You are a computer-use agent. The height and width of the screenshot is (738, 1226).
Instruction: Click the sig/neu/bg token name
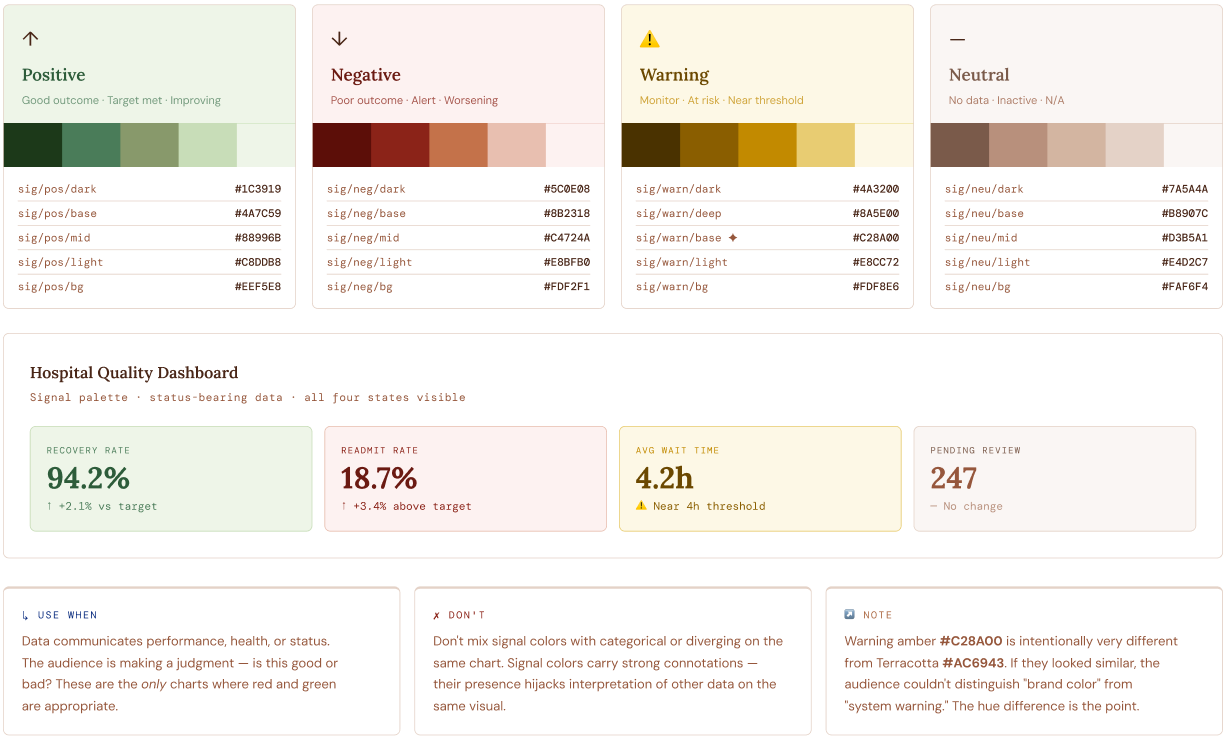(x=978, y=286)
